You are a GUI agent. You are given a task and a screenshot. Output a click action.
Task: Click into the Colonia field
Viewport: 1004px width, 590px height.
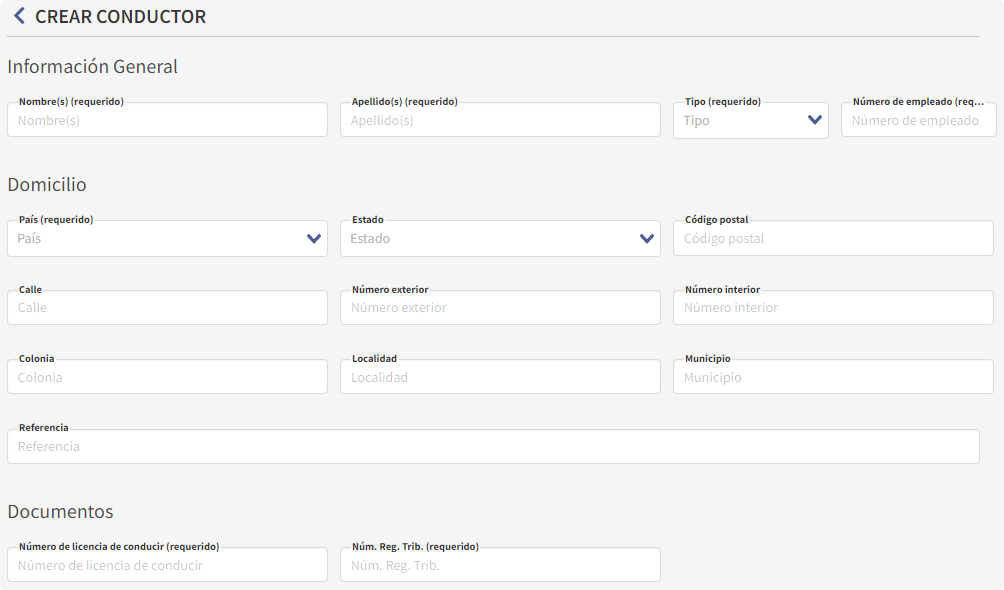pos(167,378)
